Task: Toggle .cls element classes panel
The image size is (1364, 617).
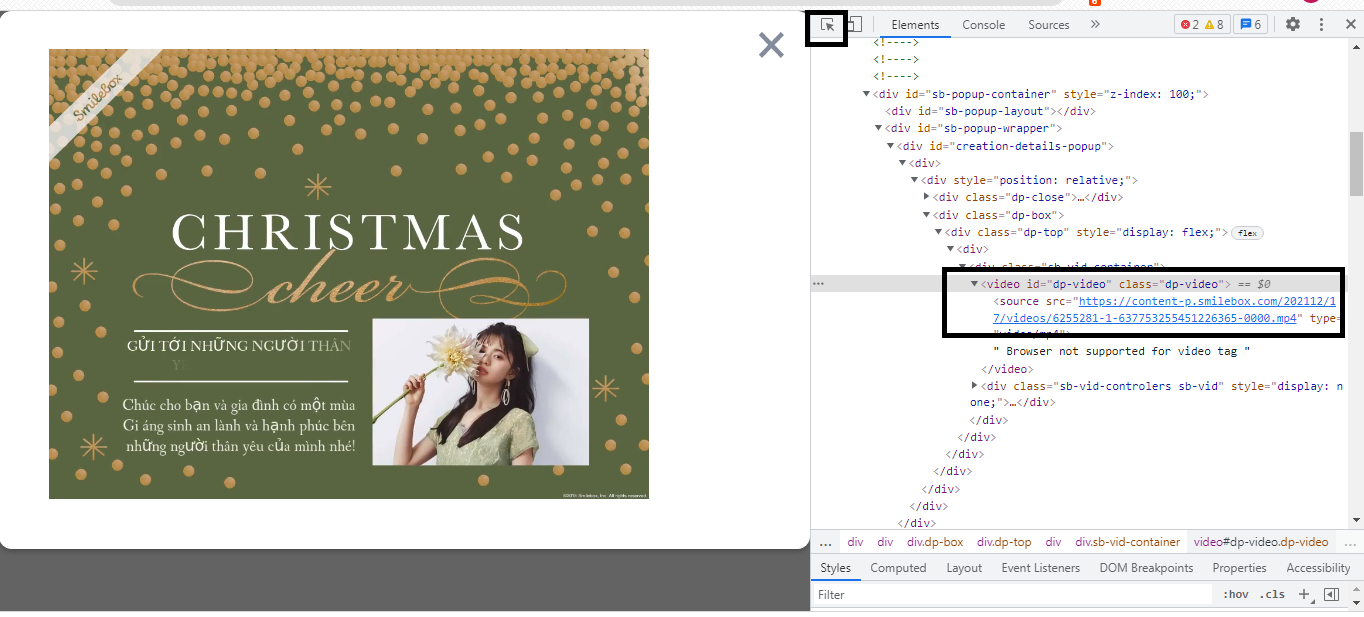Action: pyautogui.click(x=1272, y=594)
